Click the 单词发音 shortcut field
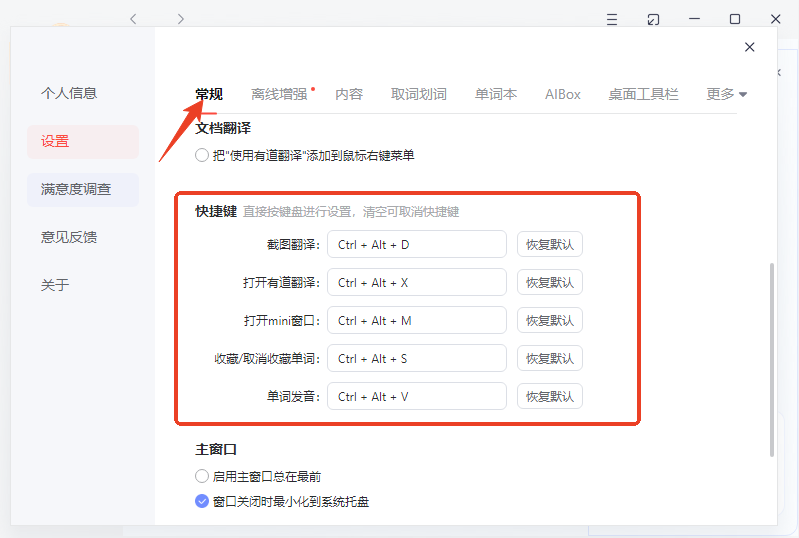 (417, 396)
